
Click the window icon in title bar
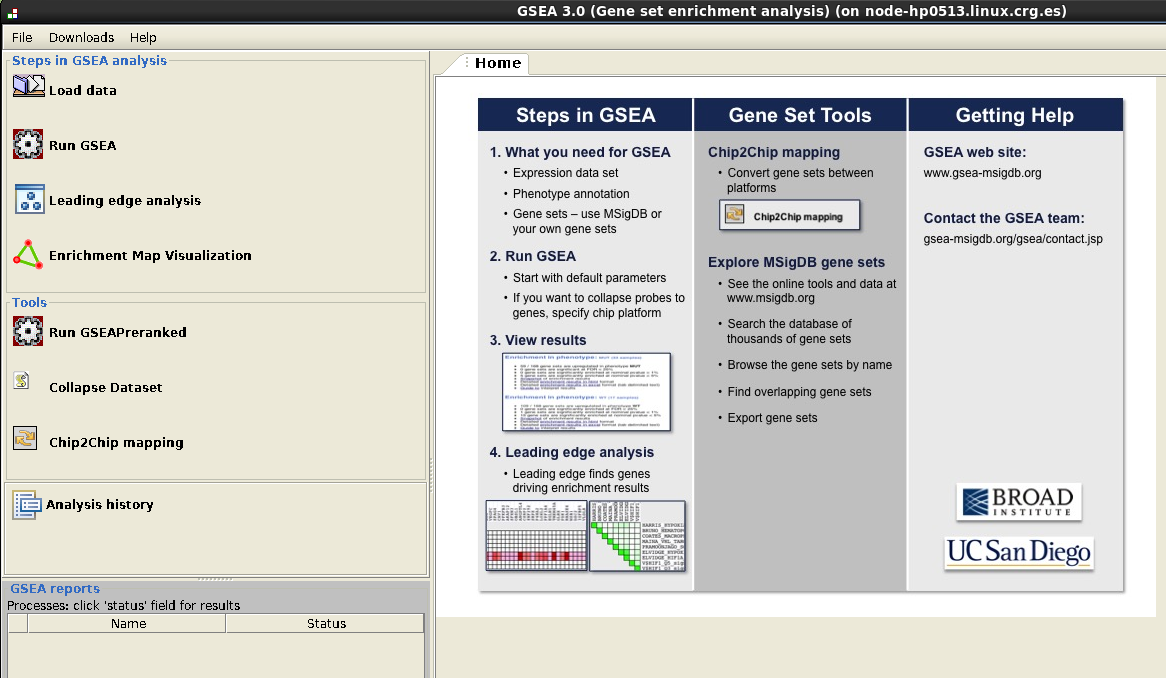(x=12, y=13)
